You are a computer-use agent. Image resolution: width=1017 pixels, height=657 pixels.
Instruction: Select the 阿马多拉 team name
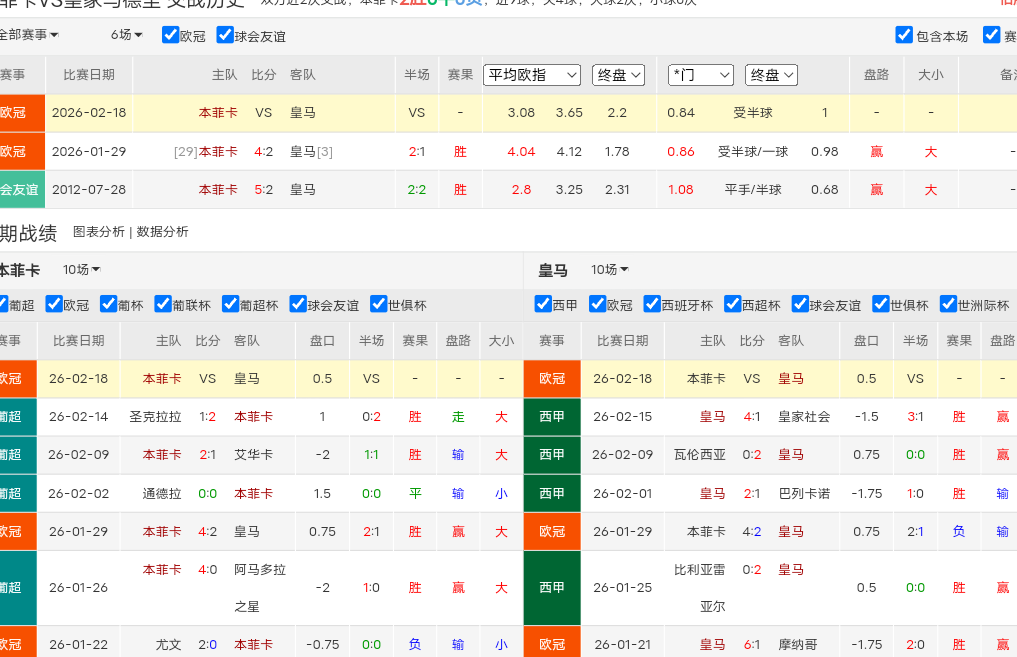260,570
